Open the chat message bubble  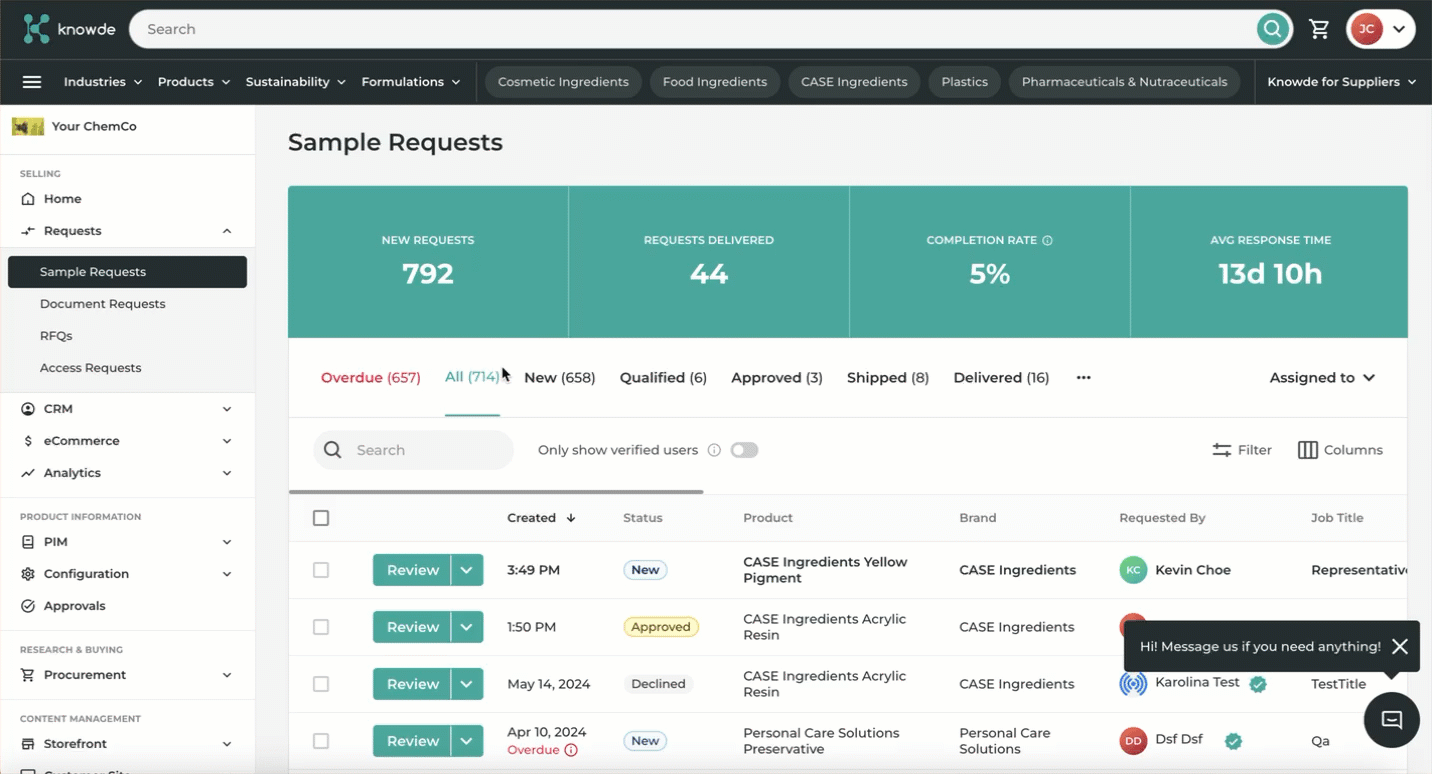[1392, 720]
